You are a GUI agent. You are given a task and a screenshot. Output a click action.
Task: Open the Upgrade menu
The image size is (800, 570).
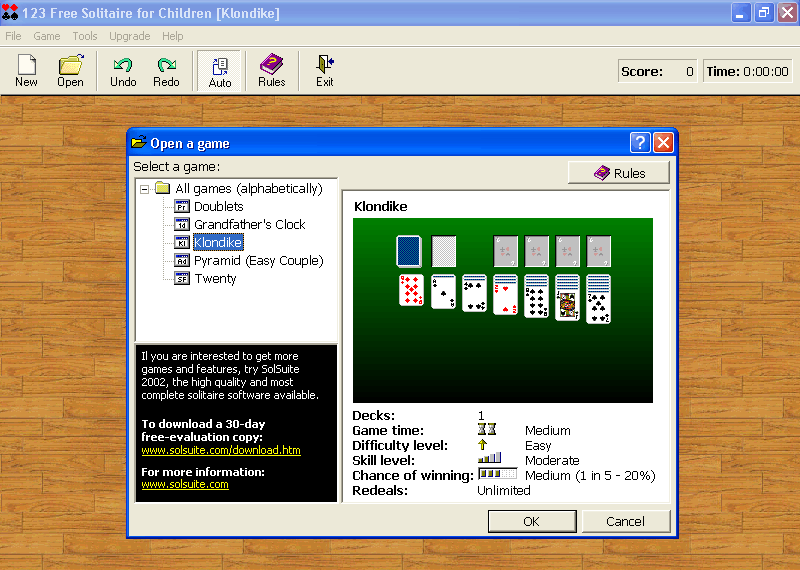tap(130, 36)
